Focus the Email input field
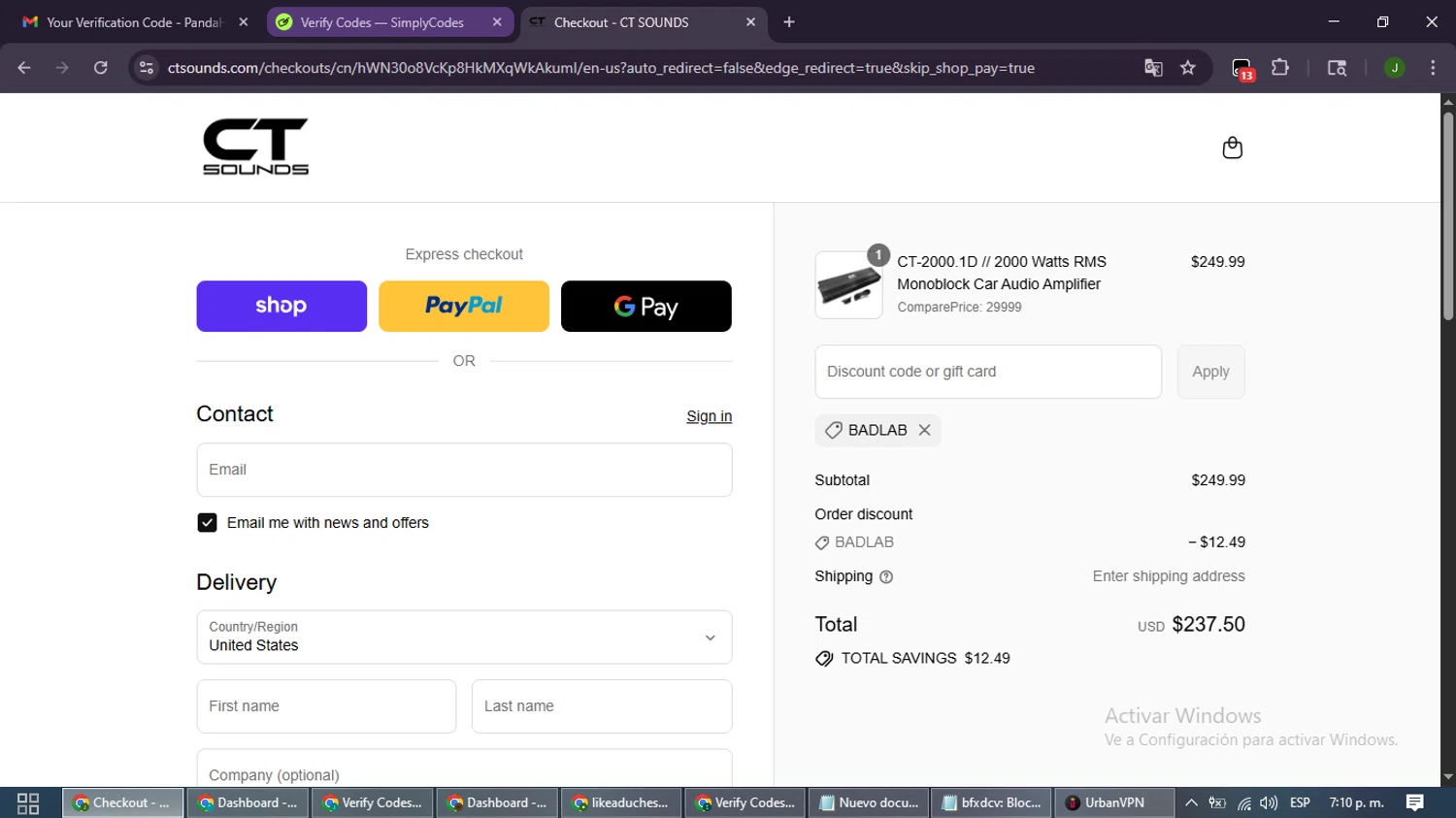Screen dimensions: 1456x818 click(x=464, y=470)
